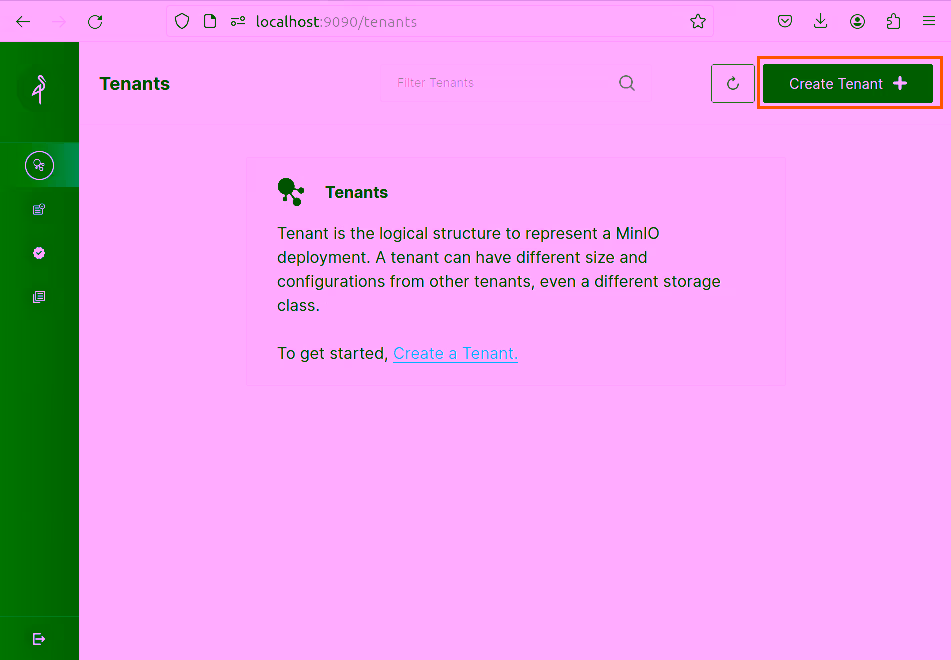Open Documentation from the sidebar
This screenshot has height=660, width=951.
tap(39, 297)
